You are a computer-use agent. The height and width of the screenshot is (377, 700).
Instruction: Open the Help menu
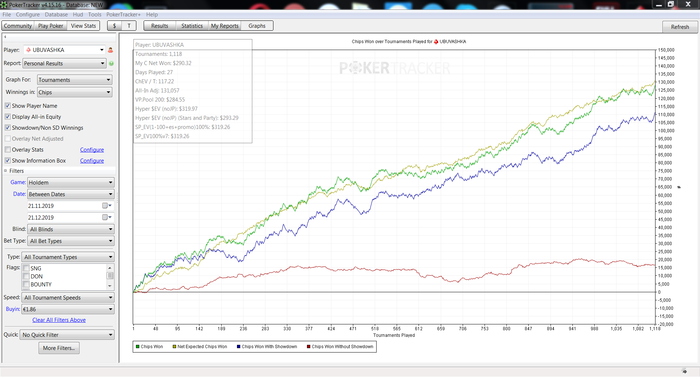coord(152,15)
